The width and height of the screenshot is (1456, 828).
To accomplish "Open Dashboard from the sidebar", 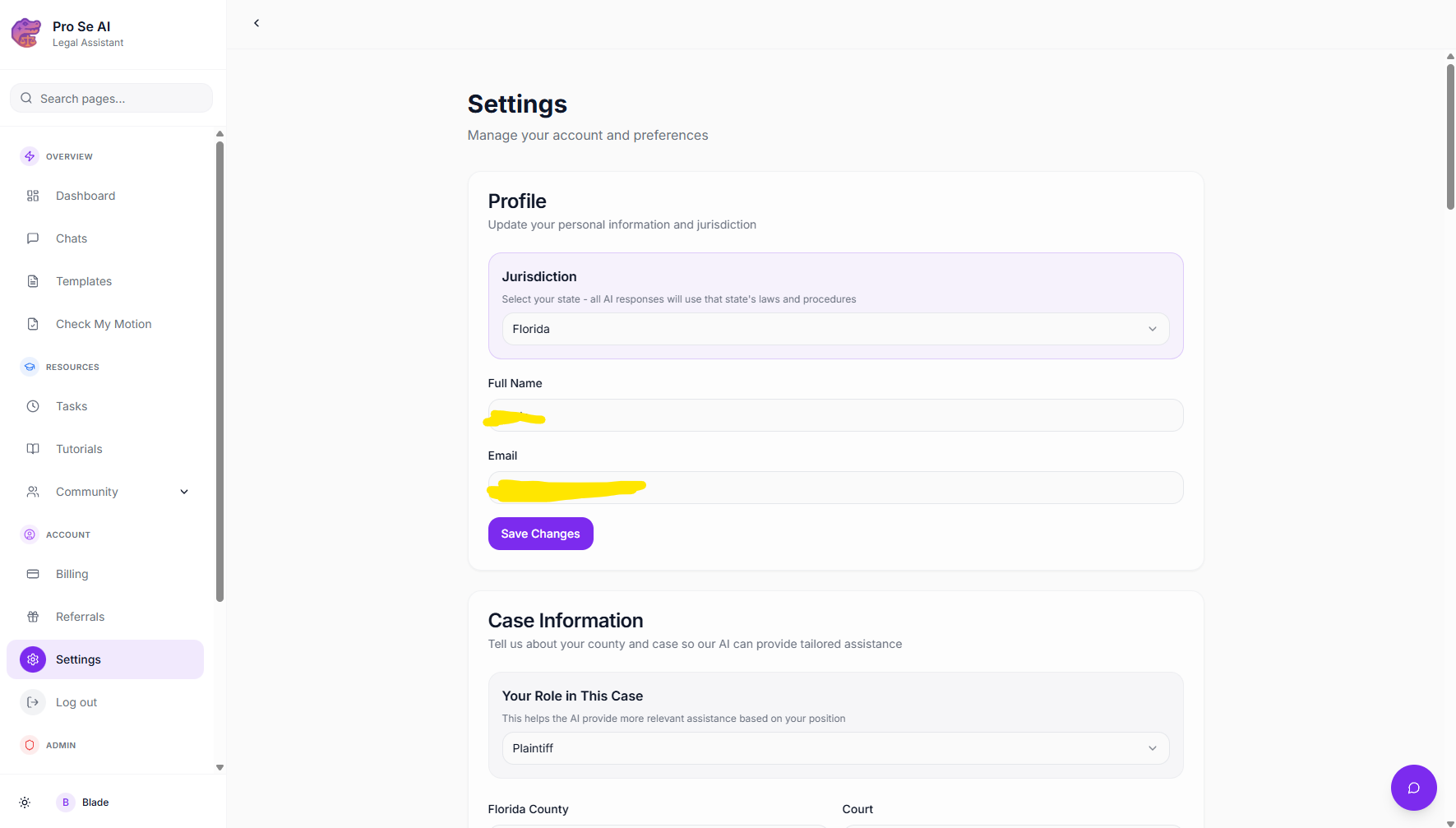I will [x=85, y=196].
